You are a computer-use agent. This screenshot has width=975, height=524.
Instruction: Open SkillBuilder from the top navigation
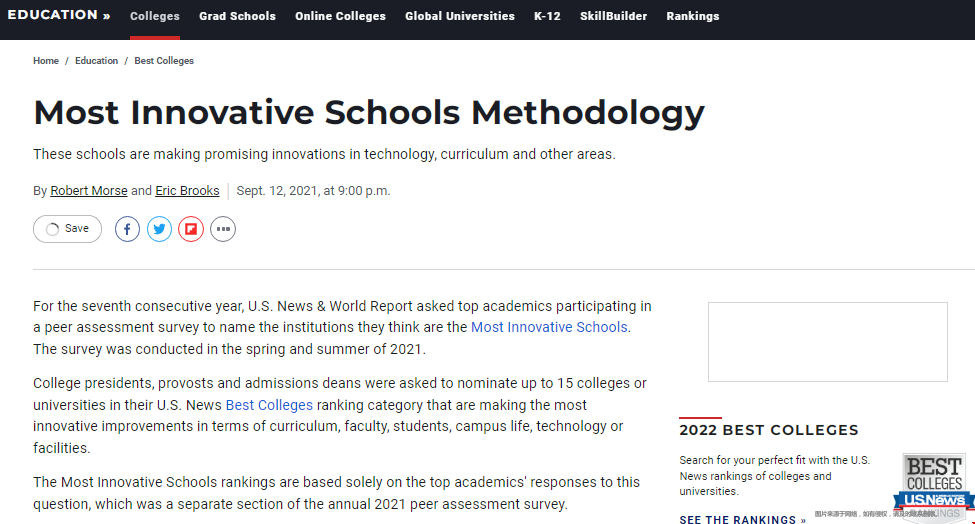pos(613,17)
